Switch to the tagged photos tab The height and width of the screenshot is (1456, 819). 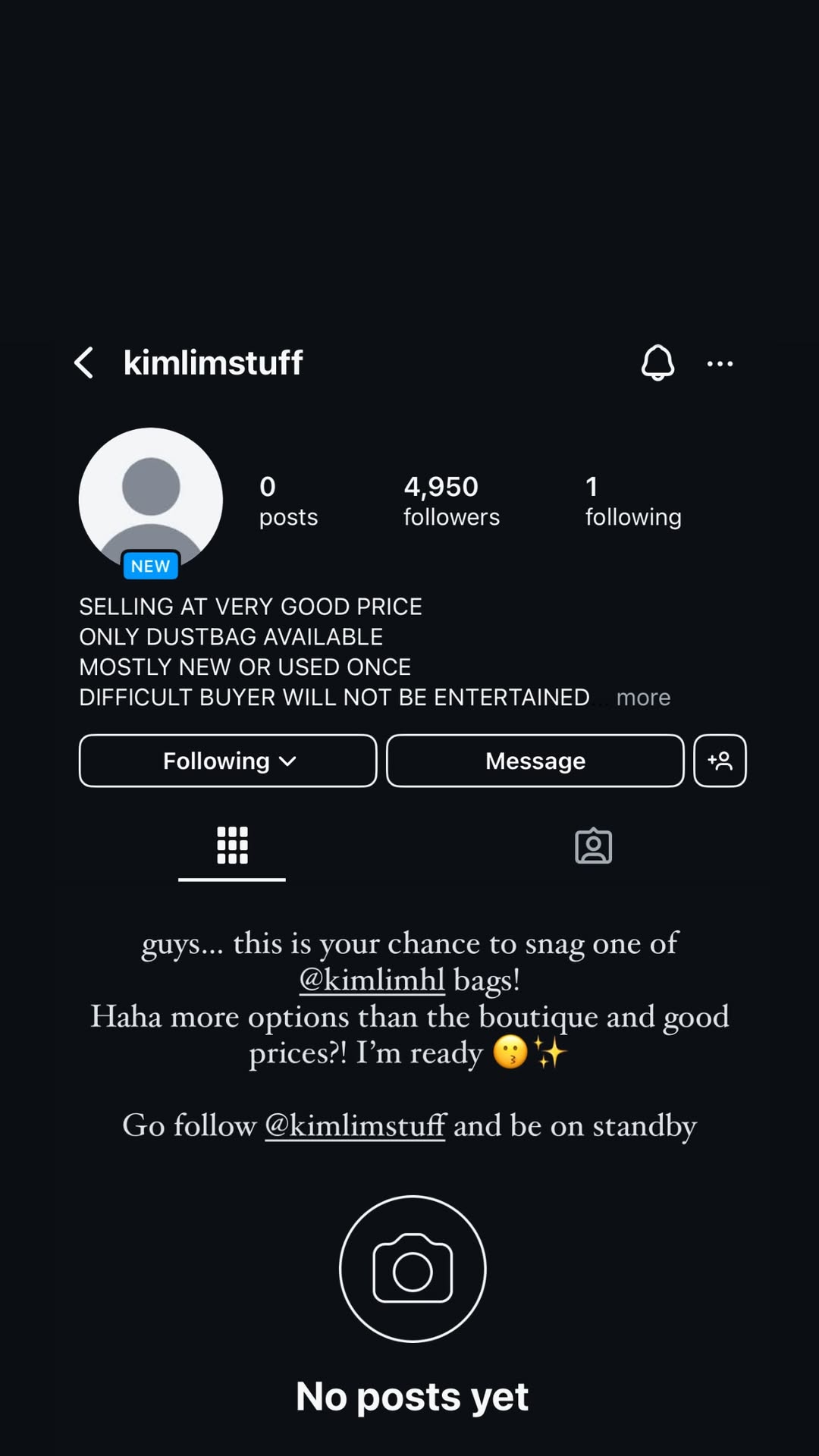pyautogui.click(x=593, y=846)
